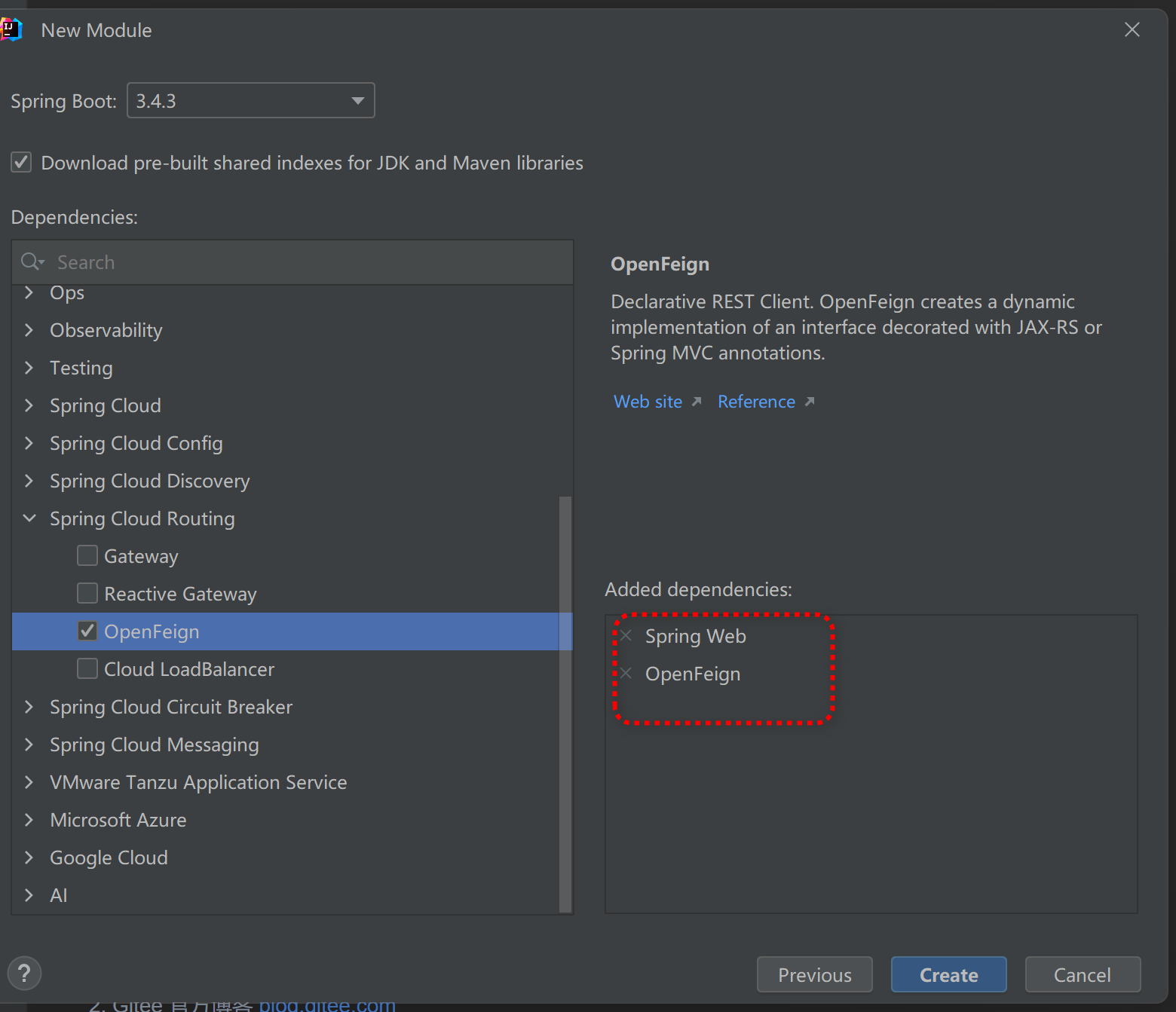Expand the Ops category
The image size is (1176, 1012).
(29, 292)
